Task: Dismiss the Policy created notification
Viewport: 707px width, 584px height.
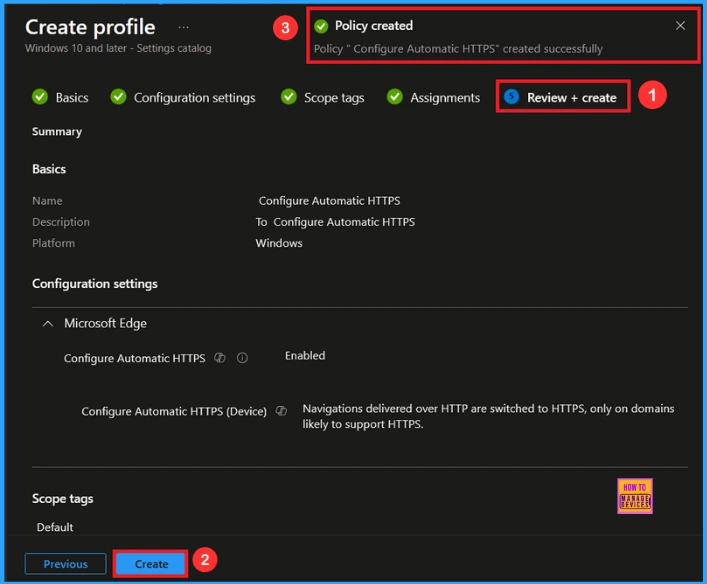Action: [680, 26]
